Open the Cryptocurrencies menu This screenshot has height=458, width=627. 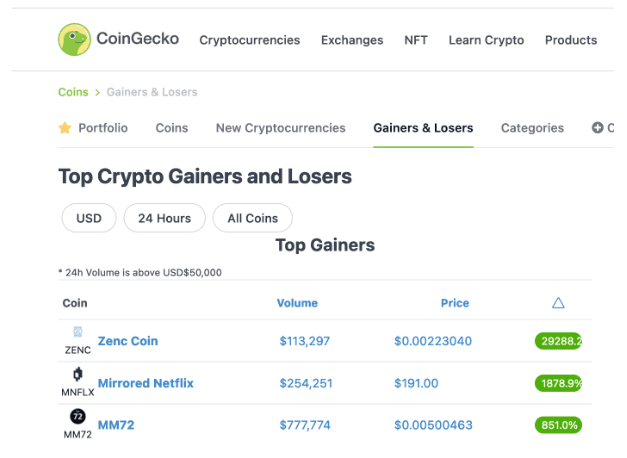[x=249, y=40]
